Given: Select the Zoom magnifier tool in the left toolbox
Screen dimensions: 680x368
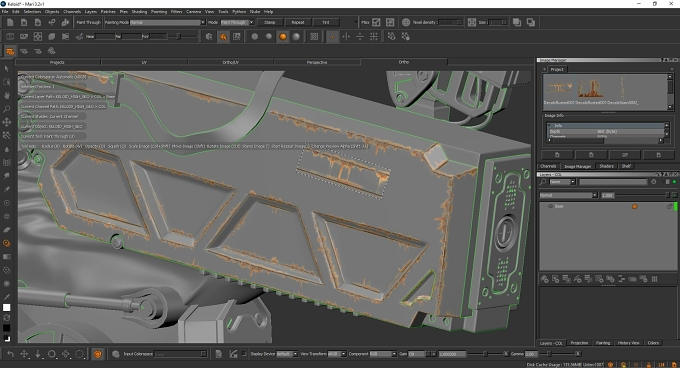Looking at the screenshot, I should [7, 109].
